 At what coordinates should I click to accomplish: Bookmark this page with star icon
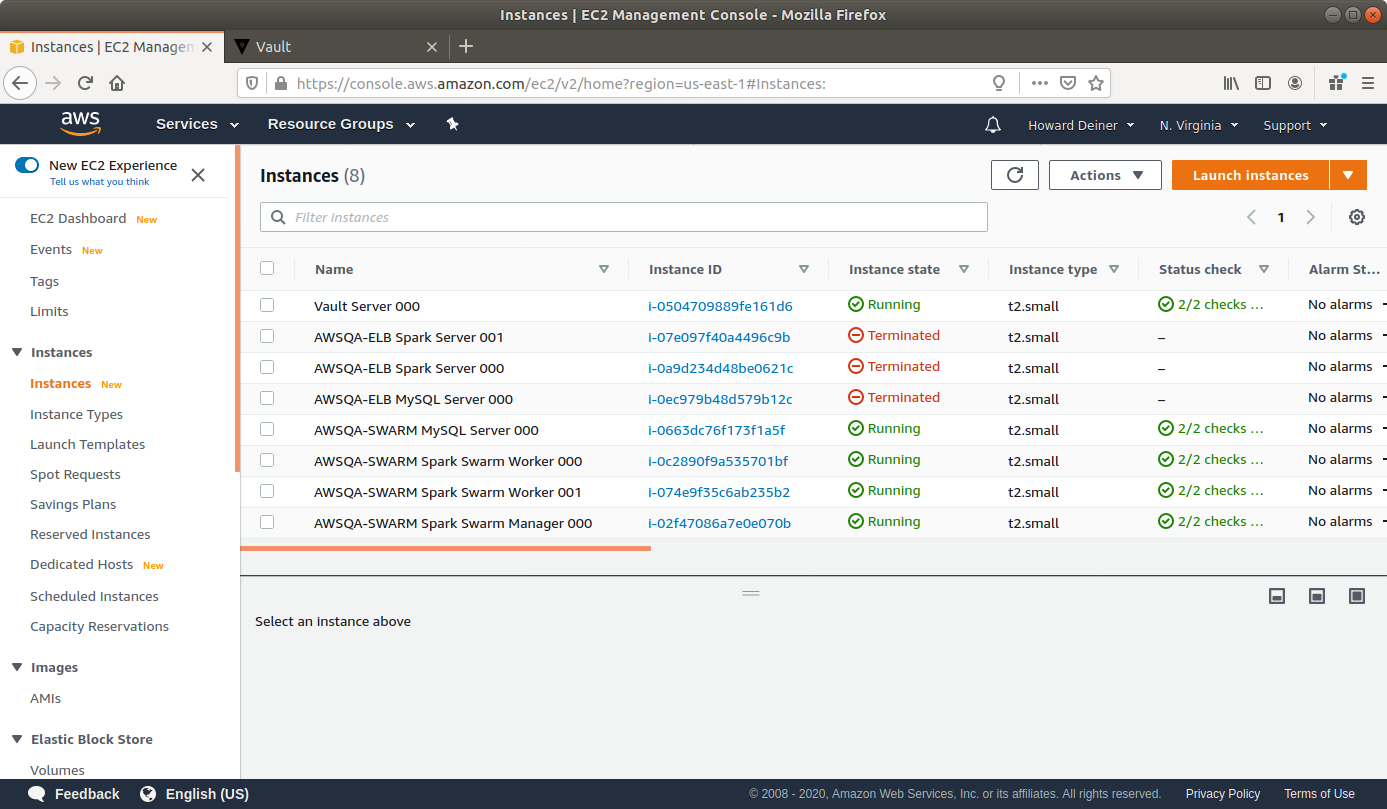pyautogui.click(x=1096, y=83)
